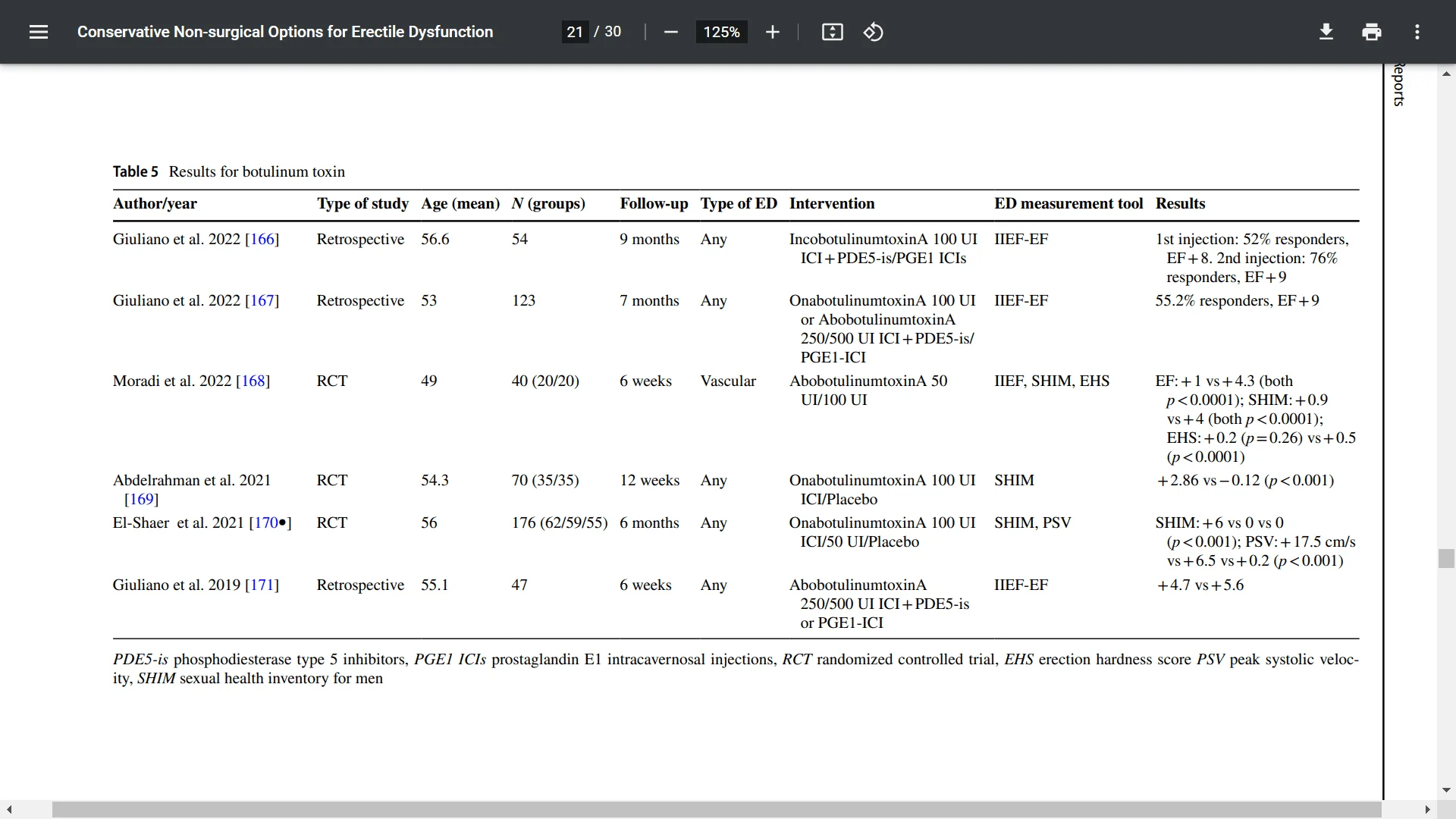Click the 'IIEF, SHIM, EHS' cell

point(1052,381)
